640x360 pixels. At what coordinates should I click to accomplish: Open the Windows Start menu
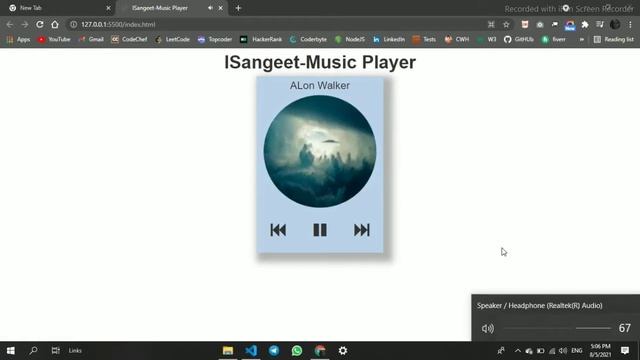(x=11, y=351)
